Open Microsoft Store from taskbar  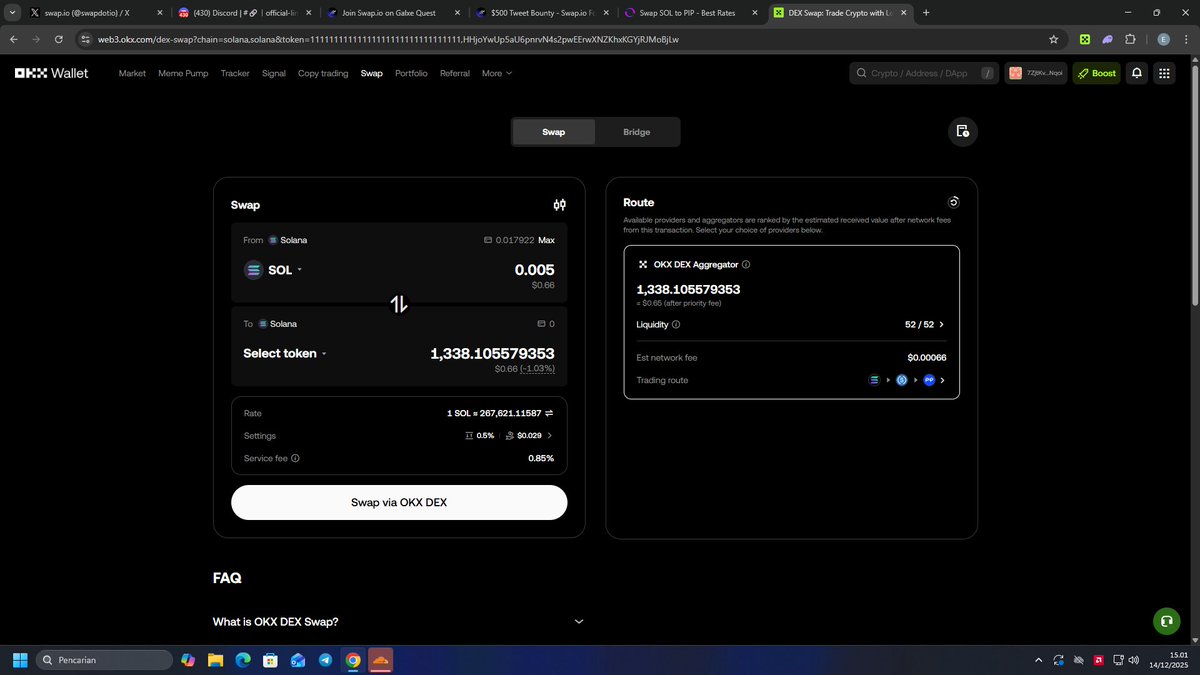pyautogui.click(x=270, y=660)
